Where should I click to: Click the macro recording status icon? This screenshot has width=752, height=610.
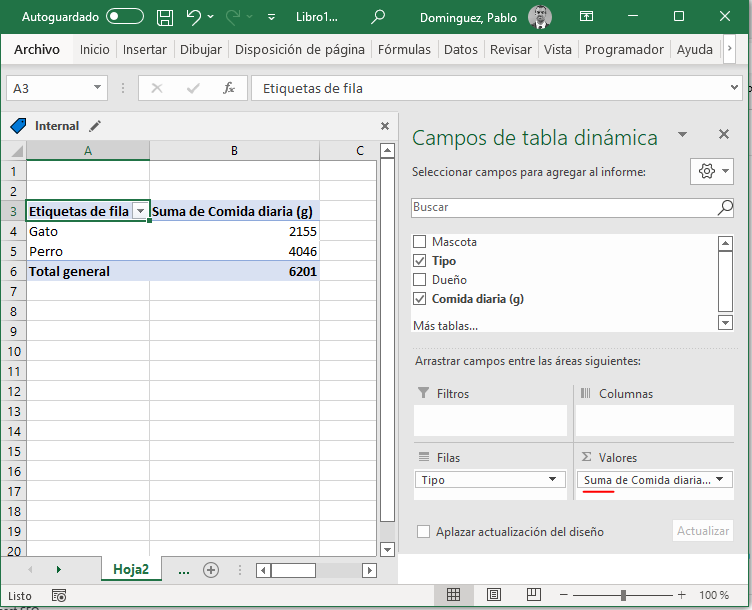click(x=59, y=596)
